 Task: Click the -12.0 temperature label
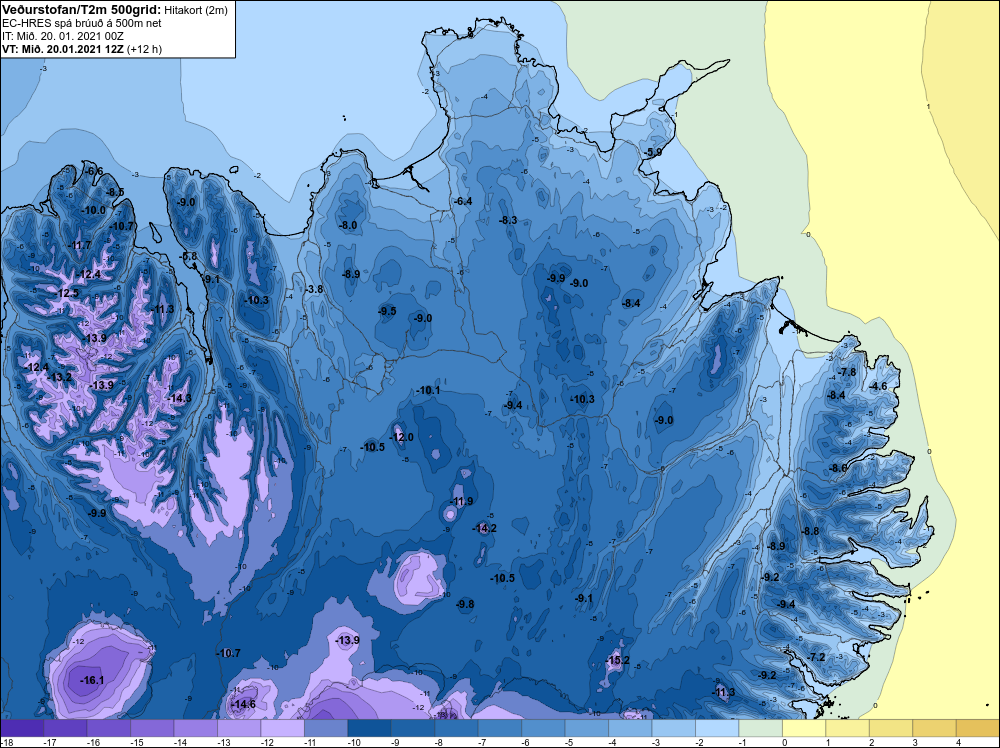402,437
